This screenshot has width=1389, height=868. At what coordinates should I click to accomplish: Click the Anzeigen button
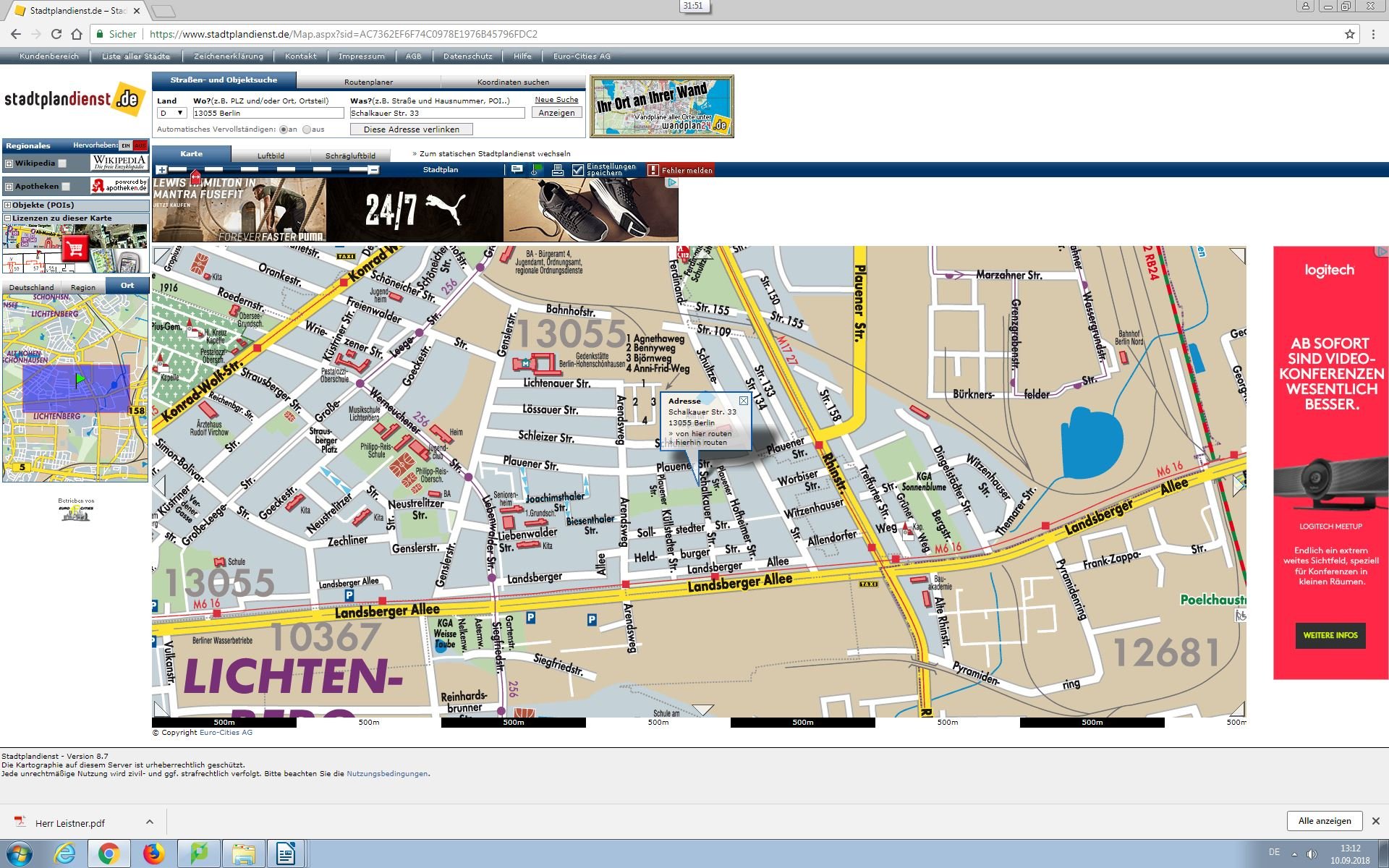[556, 113]
